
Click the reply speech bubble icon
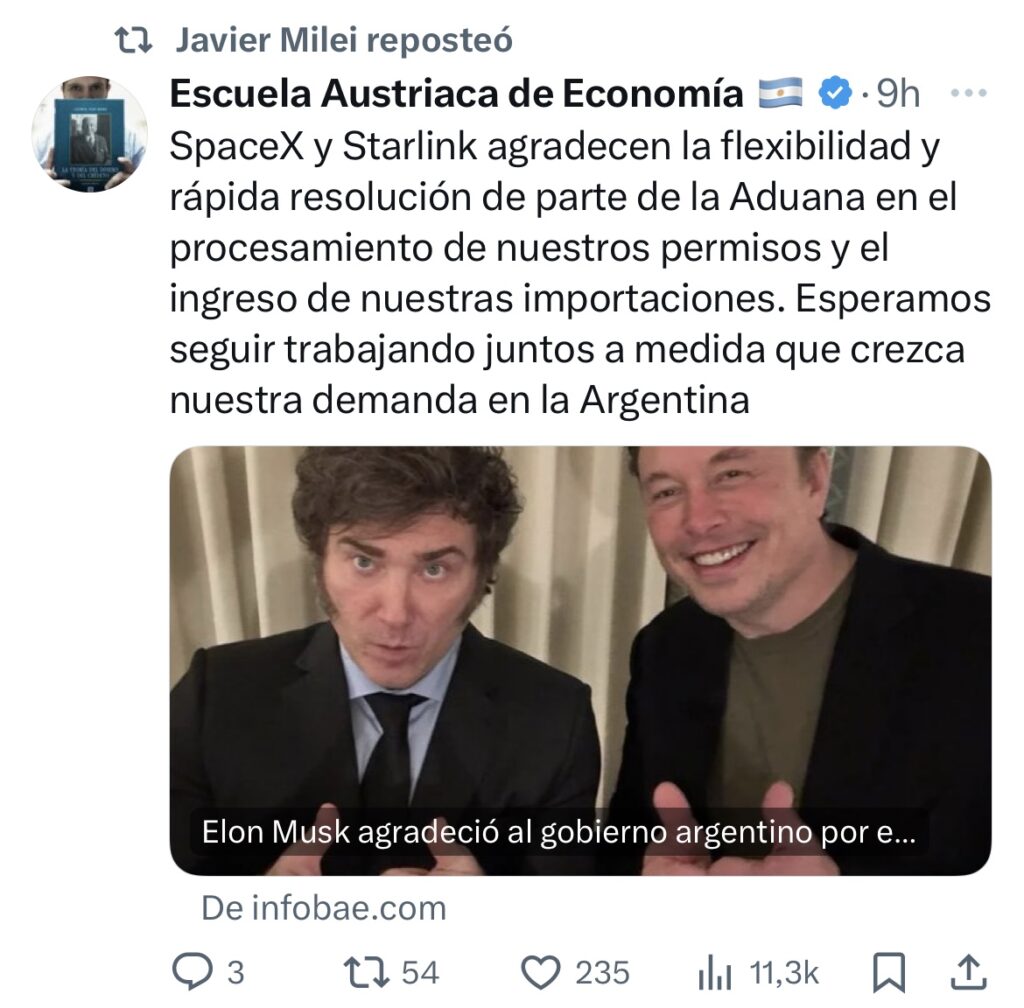click(x=192, y=972)
